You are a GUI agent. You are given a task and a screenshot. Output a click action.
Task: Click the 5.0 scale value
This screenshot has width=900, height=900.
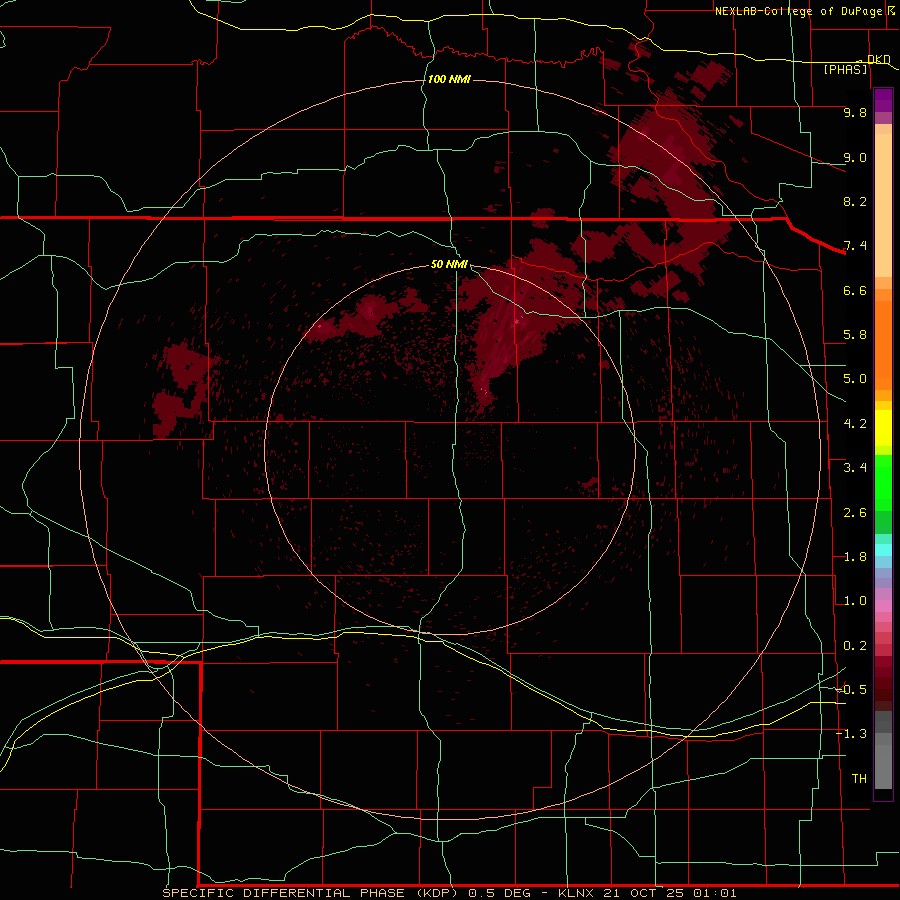855,379
